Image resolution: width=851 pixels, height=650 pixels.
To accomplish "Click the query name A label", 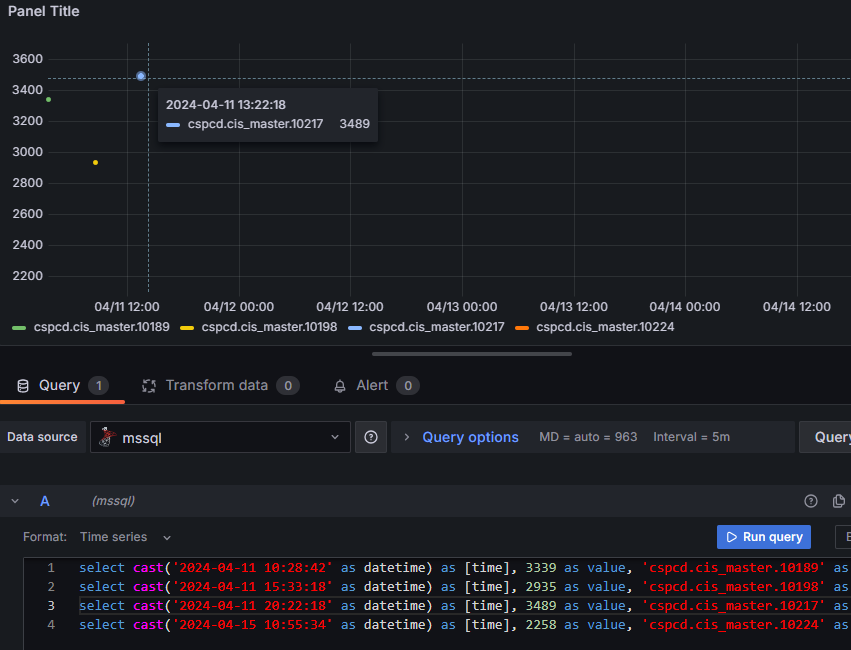I will click(44, 501).
